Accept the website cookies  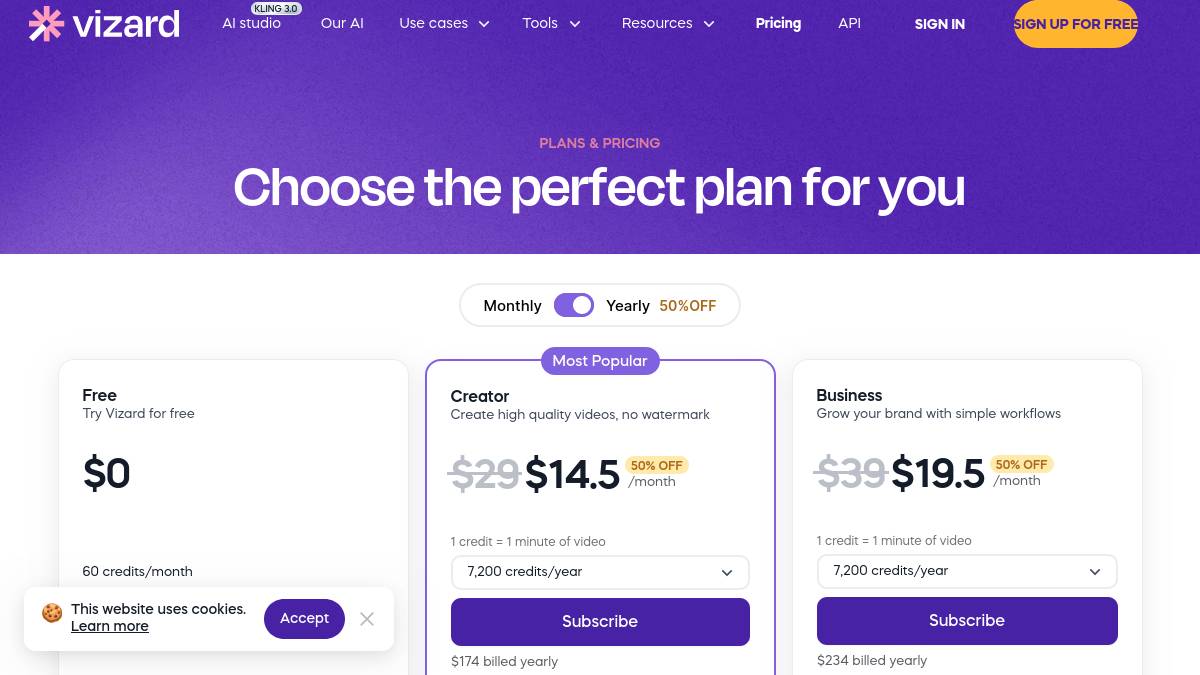(x=304, y=618)
